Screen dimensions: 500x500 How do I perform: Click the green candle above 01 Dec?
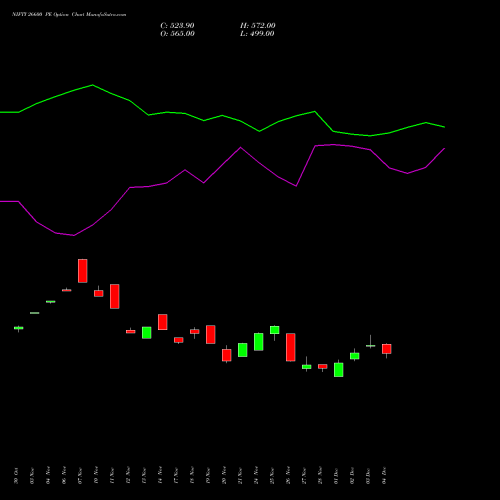tap(339, 370)
